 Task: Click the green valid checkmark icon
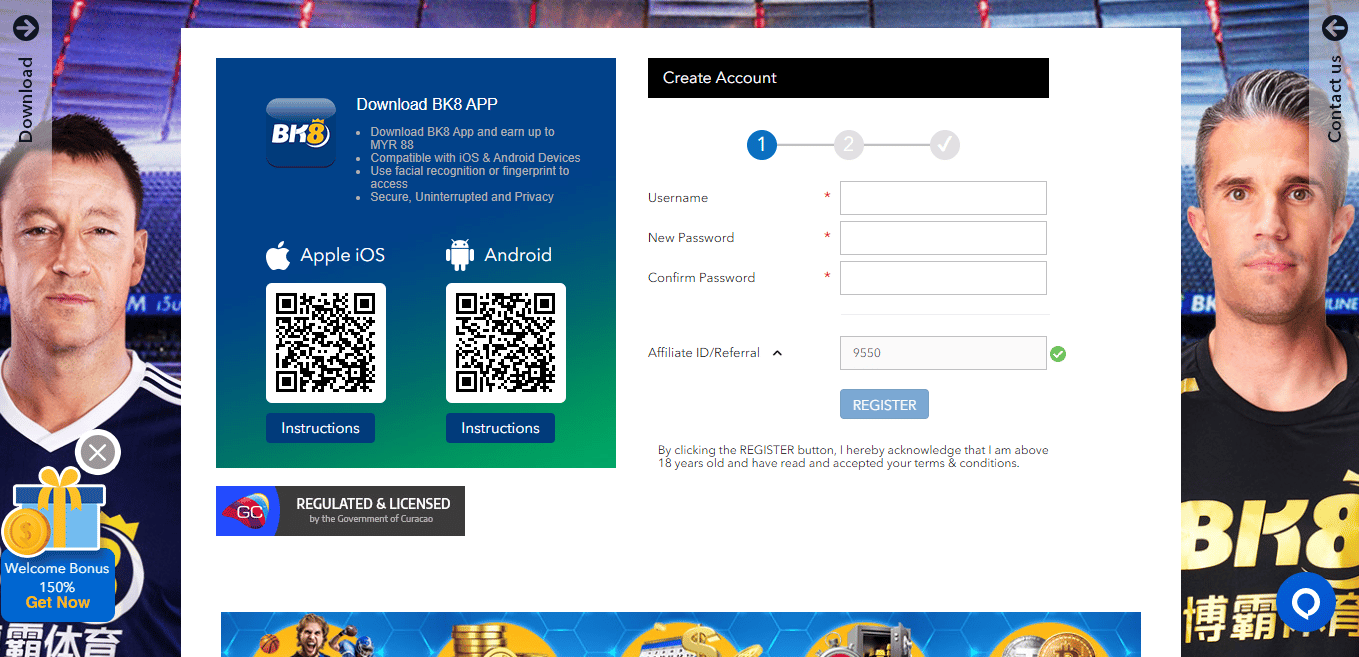point(1058,353)
